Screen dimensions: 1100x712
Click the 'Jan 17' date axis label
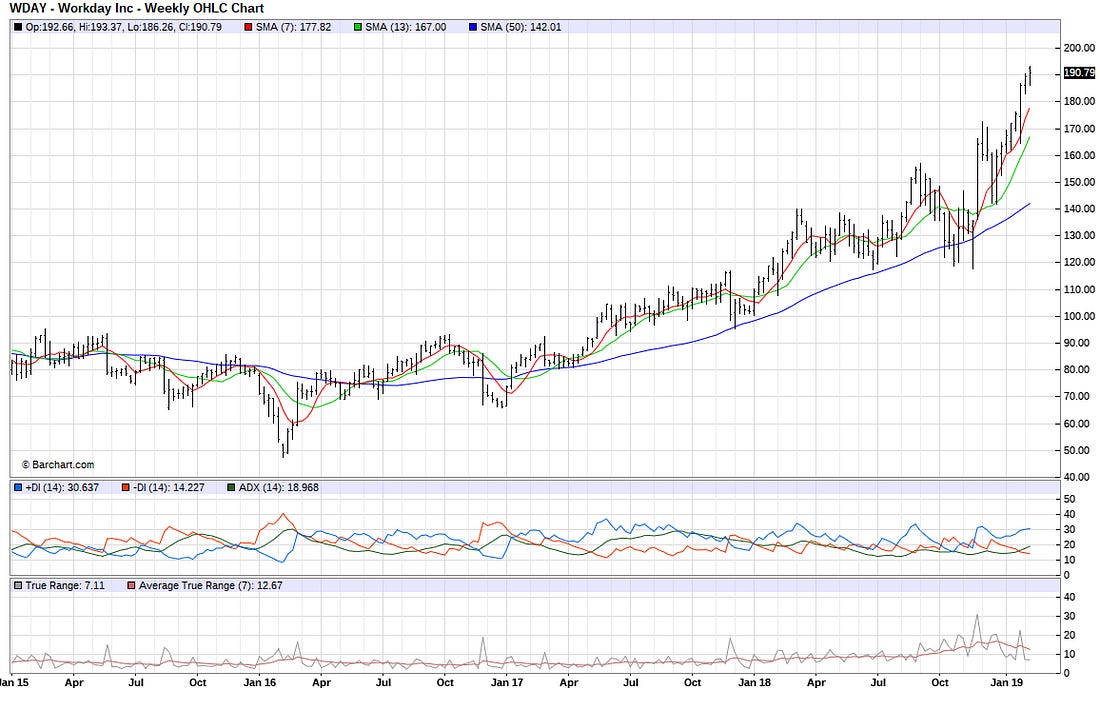pos(507,682)
